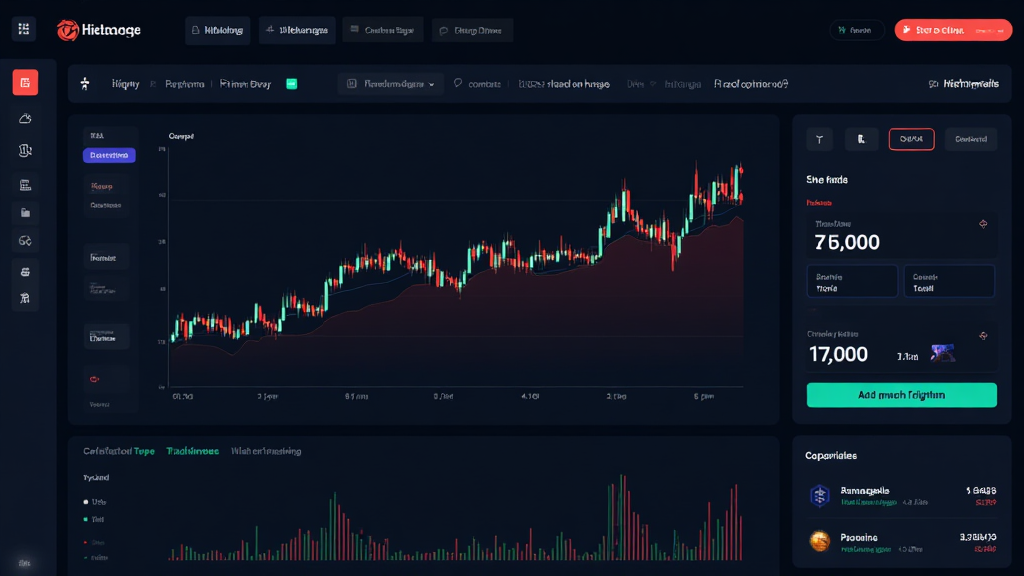
Task: Toggle the green square indicator in toolbar
Action: 292,84
